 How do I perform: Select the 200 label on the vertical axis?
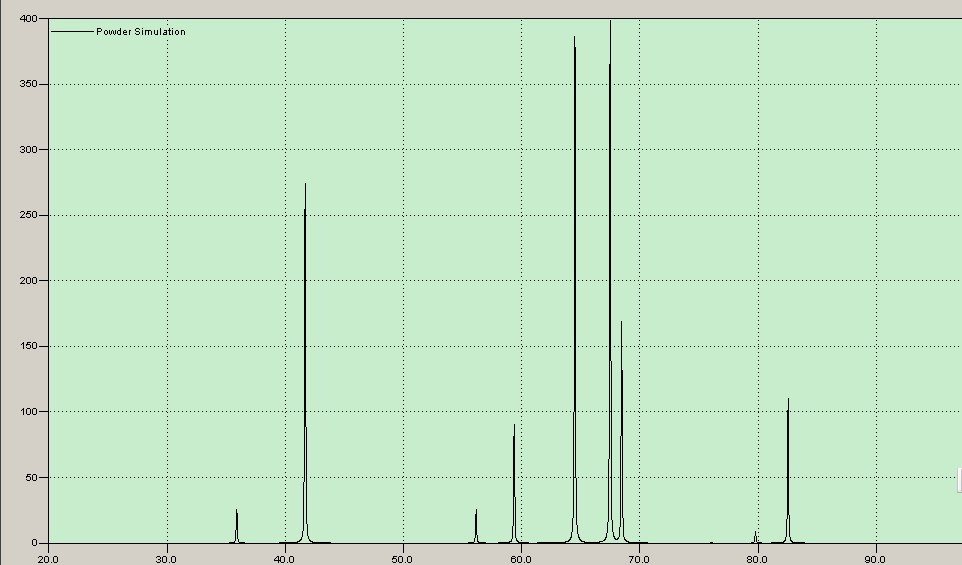[28, 280]
